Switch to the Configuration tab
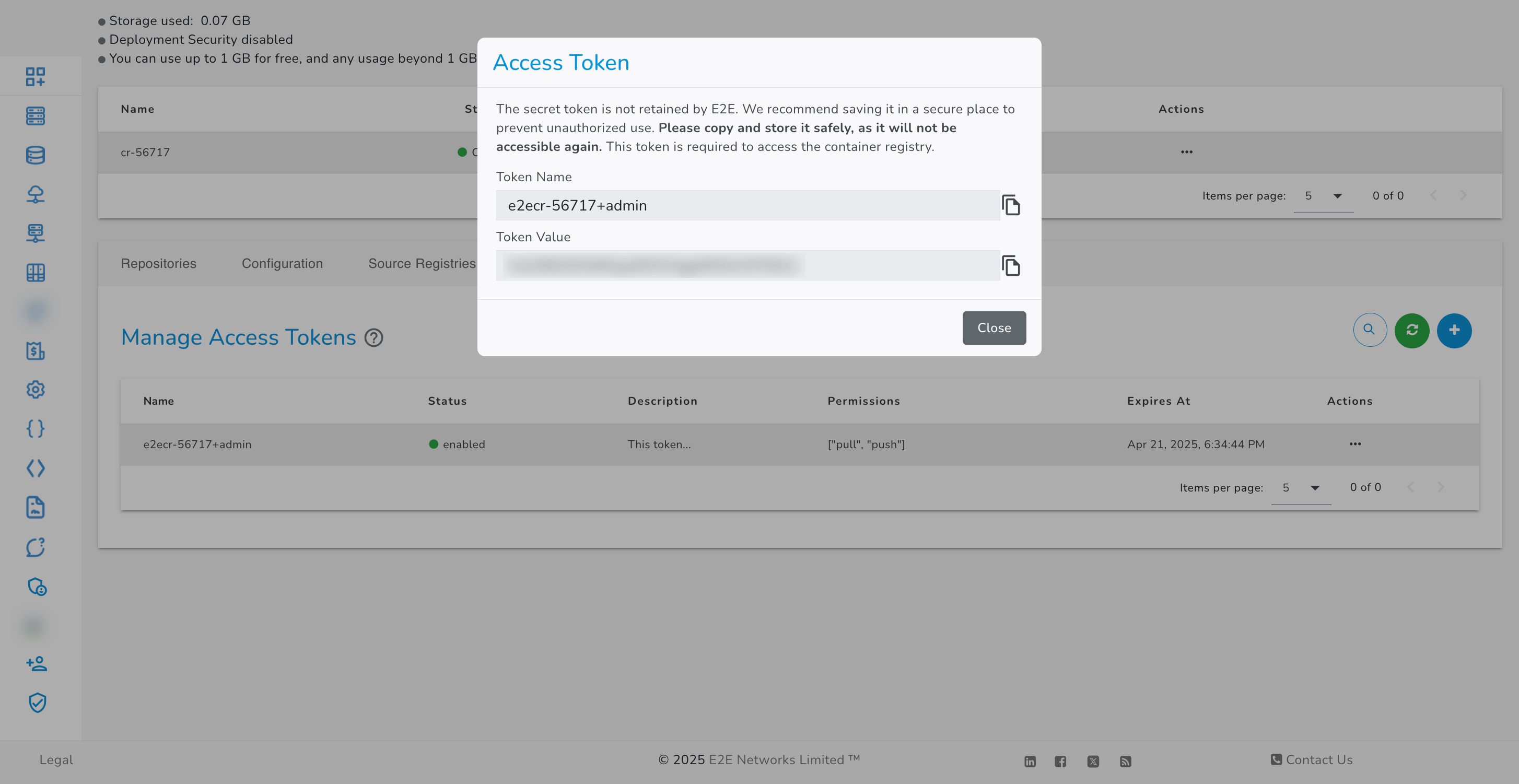The height and width of the screenshot is (784, 1519). coord(282,263)
